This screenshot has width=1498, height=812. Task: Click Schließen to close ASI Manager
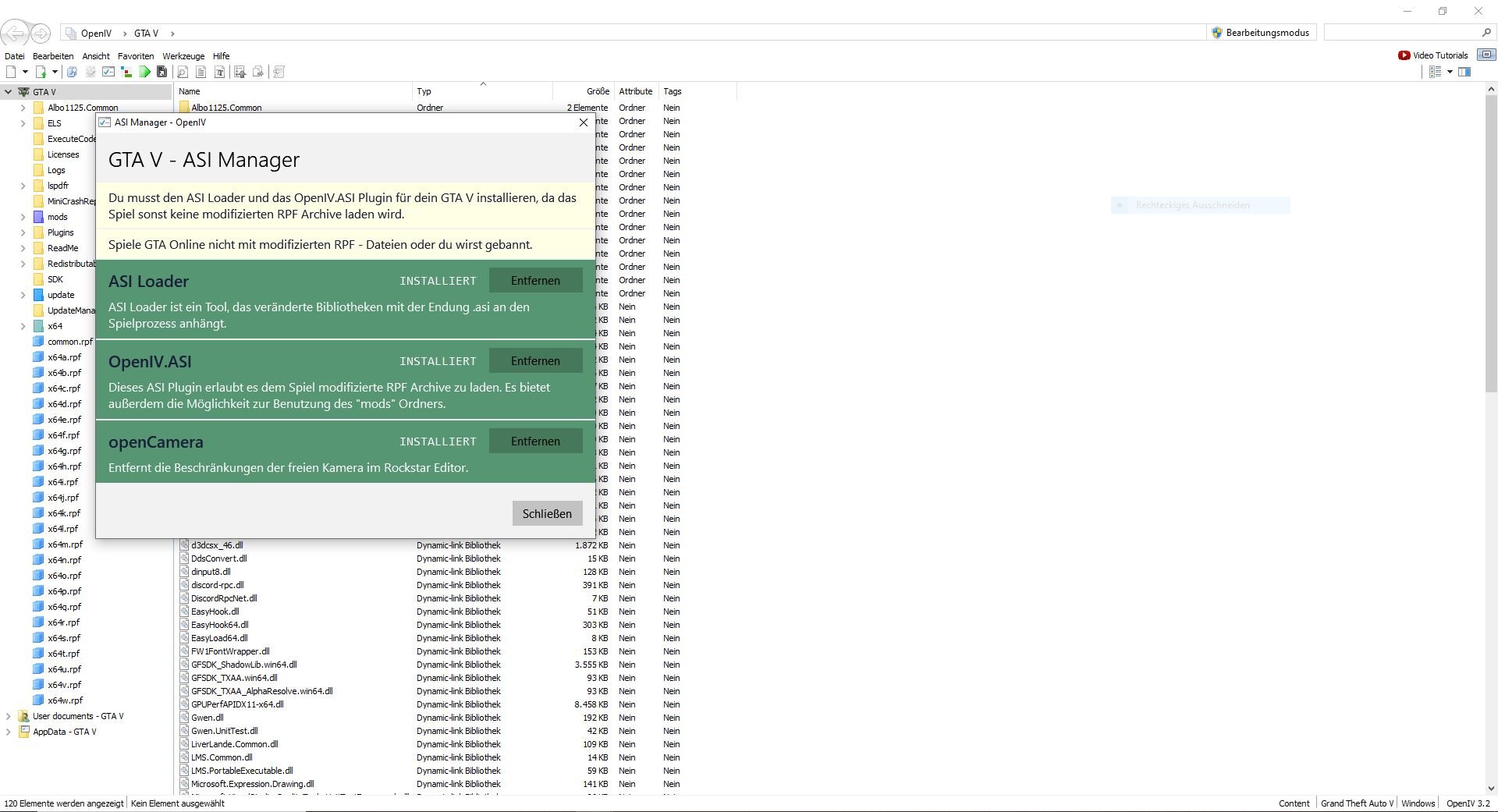[x=547, y=513]
